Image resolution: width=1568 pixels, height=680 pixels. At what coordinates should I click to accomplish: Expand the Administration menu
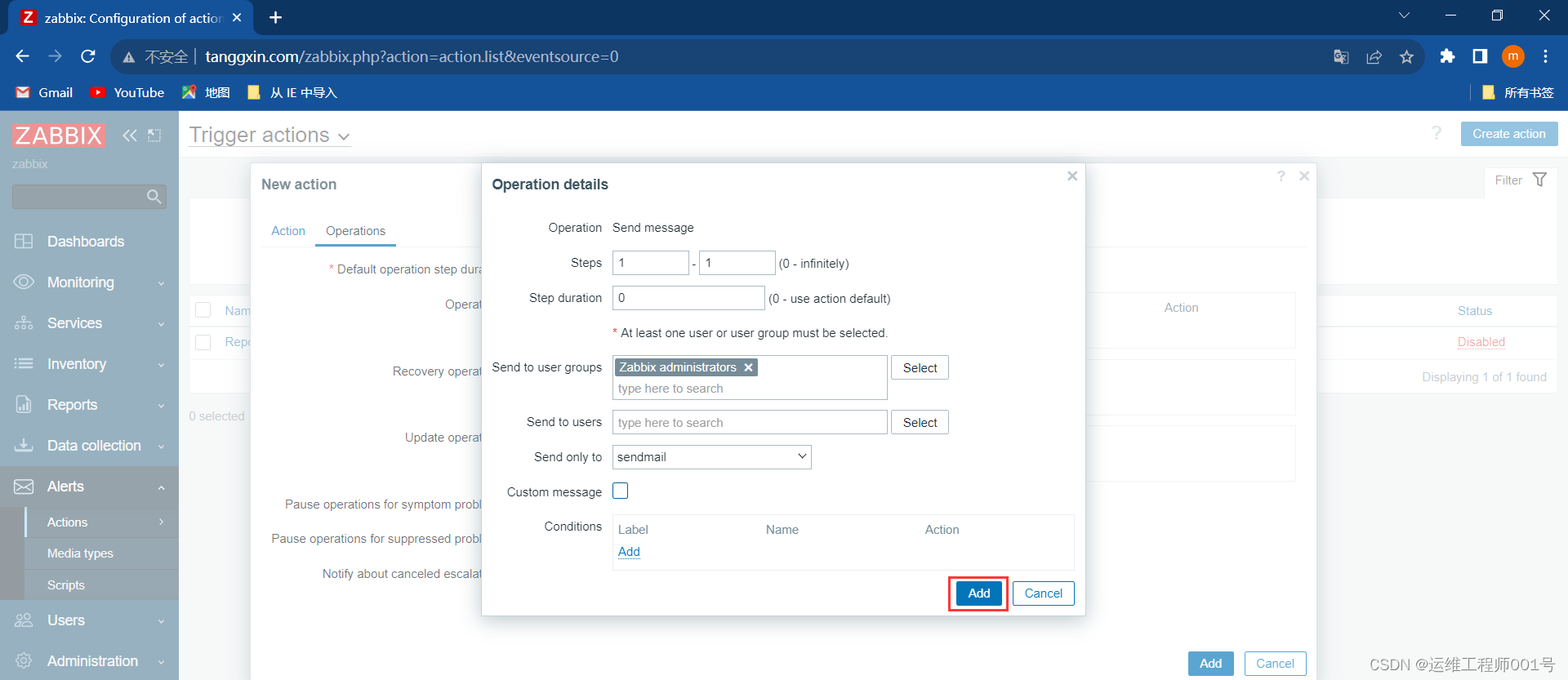(161, 662)
